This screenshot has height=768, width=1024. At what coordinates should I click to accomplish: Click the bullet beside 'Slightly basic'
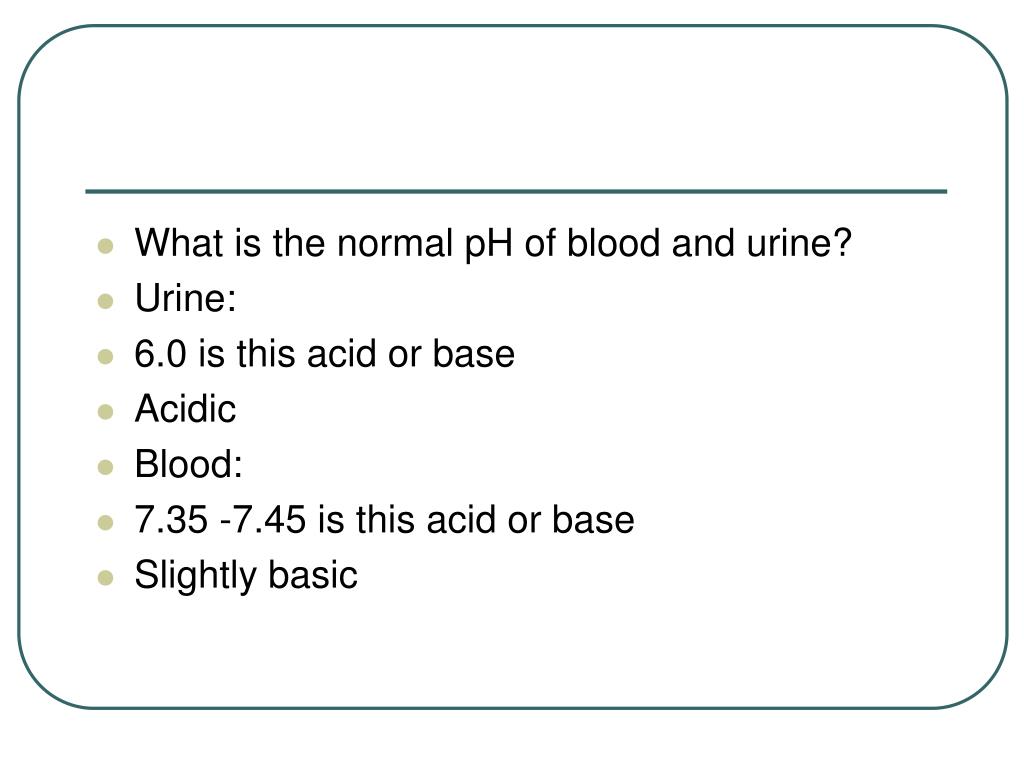point(105,578)
